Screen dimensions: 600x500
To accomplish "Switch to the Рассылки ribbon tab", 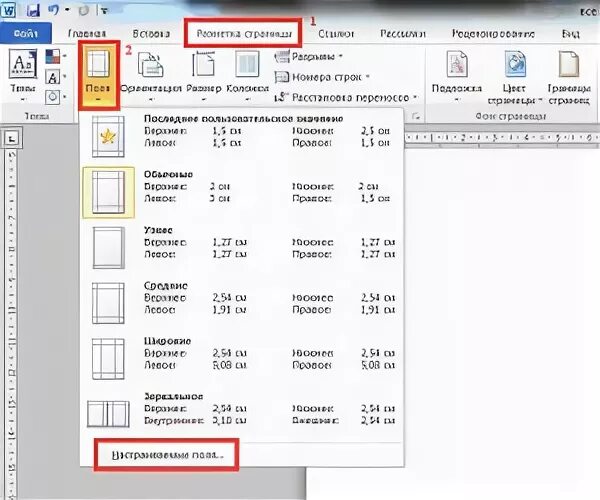I will 403,34.
